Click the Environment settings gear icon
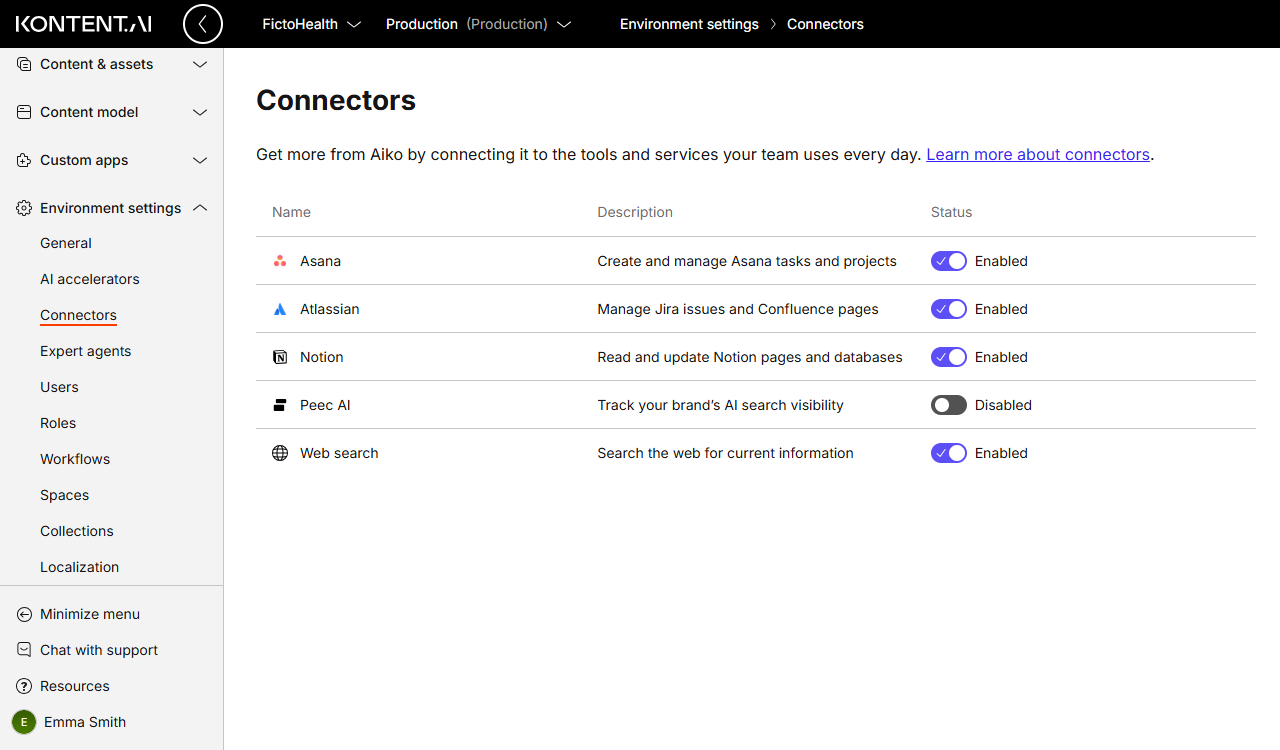Screen dimensions: 1280x750 (x=24, y=208)
